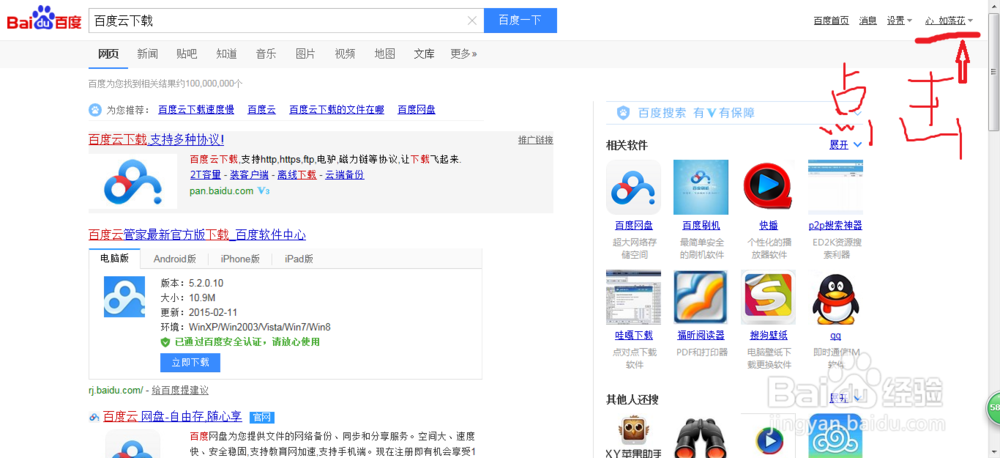Click the 百度云下载速度慢 suggestion
Image resolution: width=1000 pixels, height=458 pixels.
[x=196, y=110]
